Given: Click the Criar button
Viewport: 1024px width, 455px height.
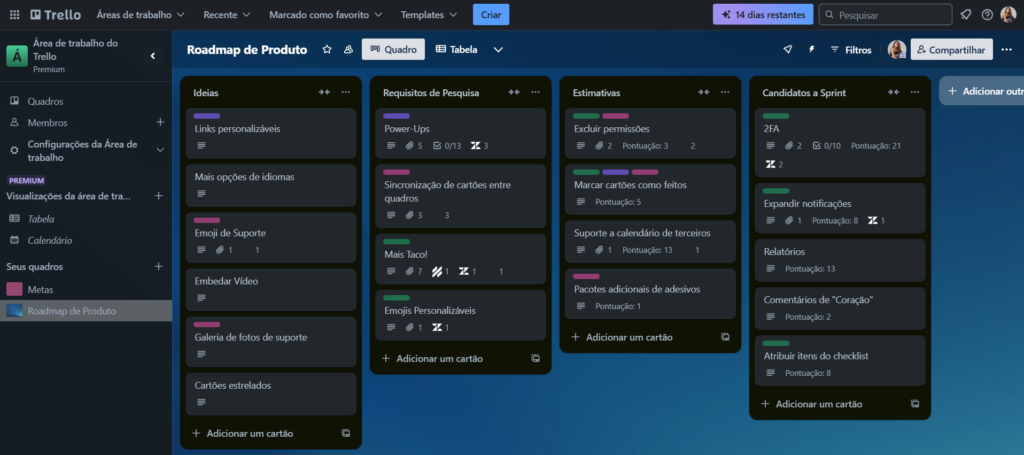Looking at the screenshot, I should (x=490, y=14).
